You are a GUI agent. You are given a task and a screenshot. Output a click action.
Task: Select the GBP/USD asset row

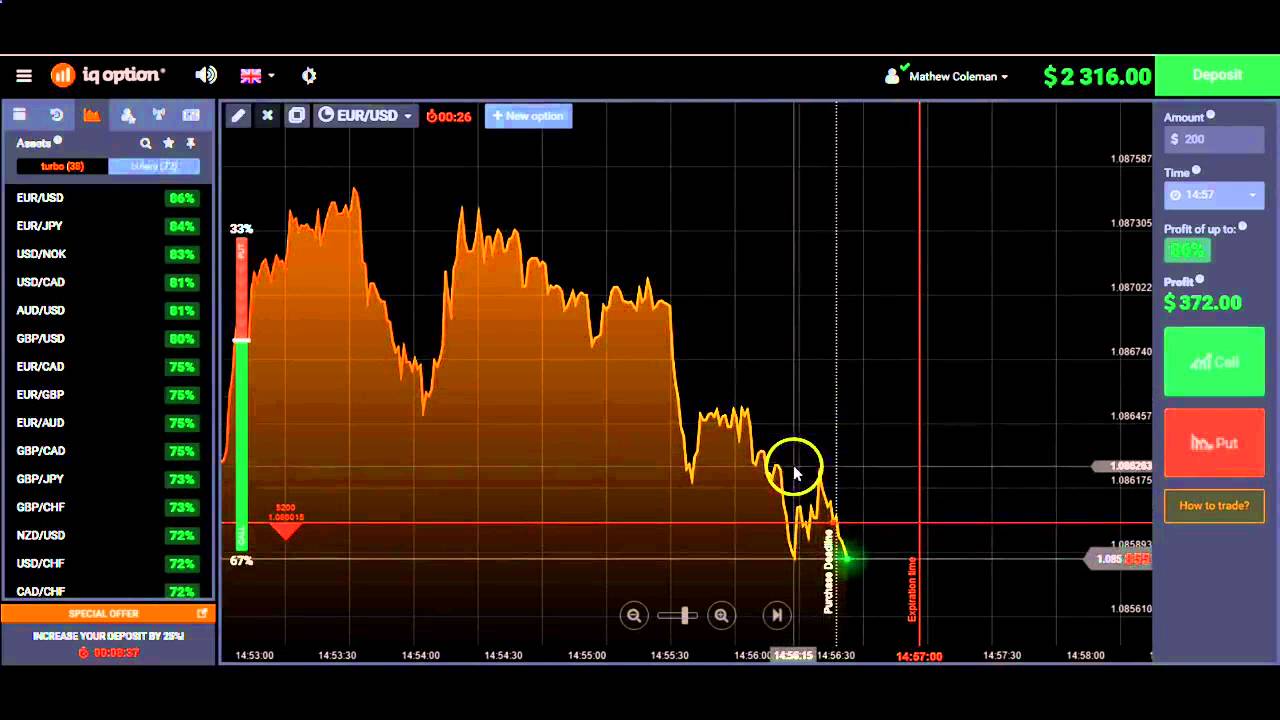pyautogui.click(x=106, y=338)
